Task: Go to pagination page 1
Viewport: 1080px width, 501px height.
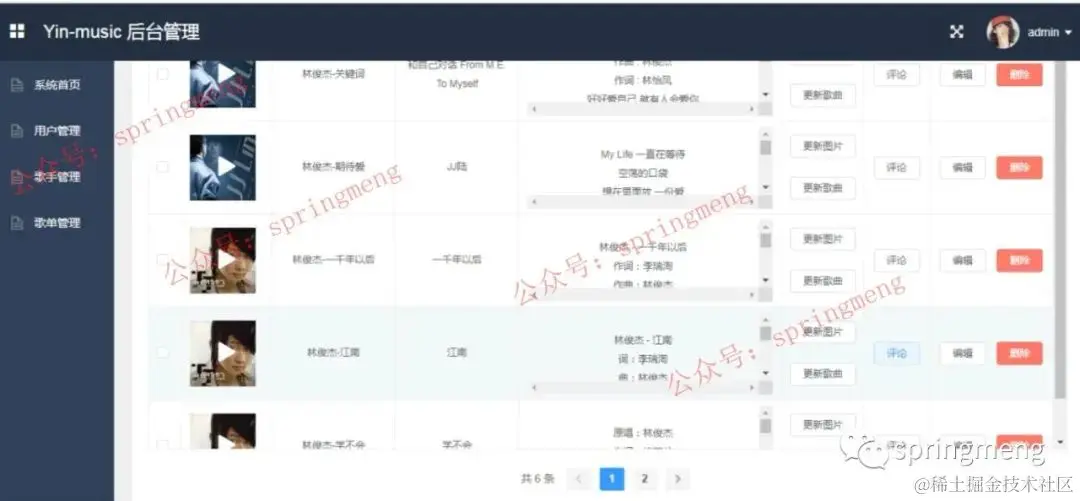Action: pos(612,478)
